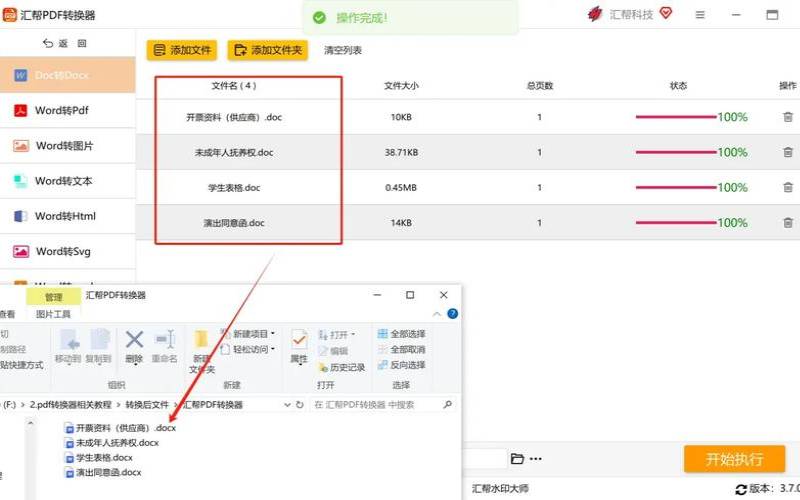Click the 添加文件夹 button
Image resolution: width=800 pixels, height=500 pixels.
click(x=268, y=50)
